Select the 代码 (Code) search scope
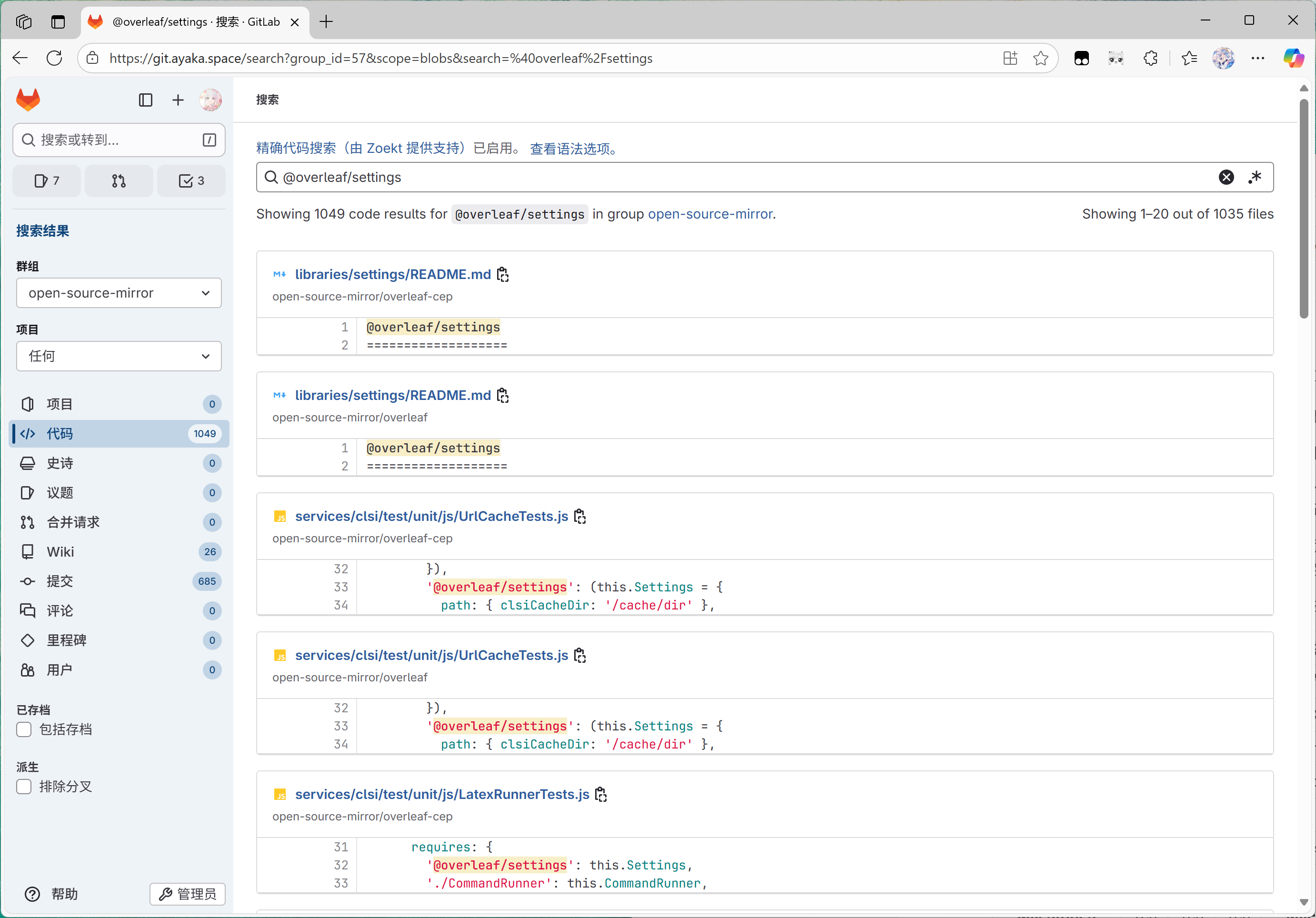The height and width of the screenshot is (918, 1316). tap(119, 434)
